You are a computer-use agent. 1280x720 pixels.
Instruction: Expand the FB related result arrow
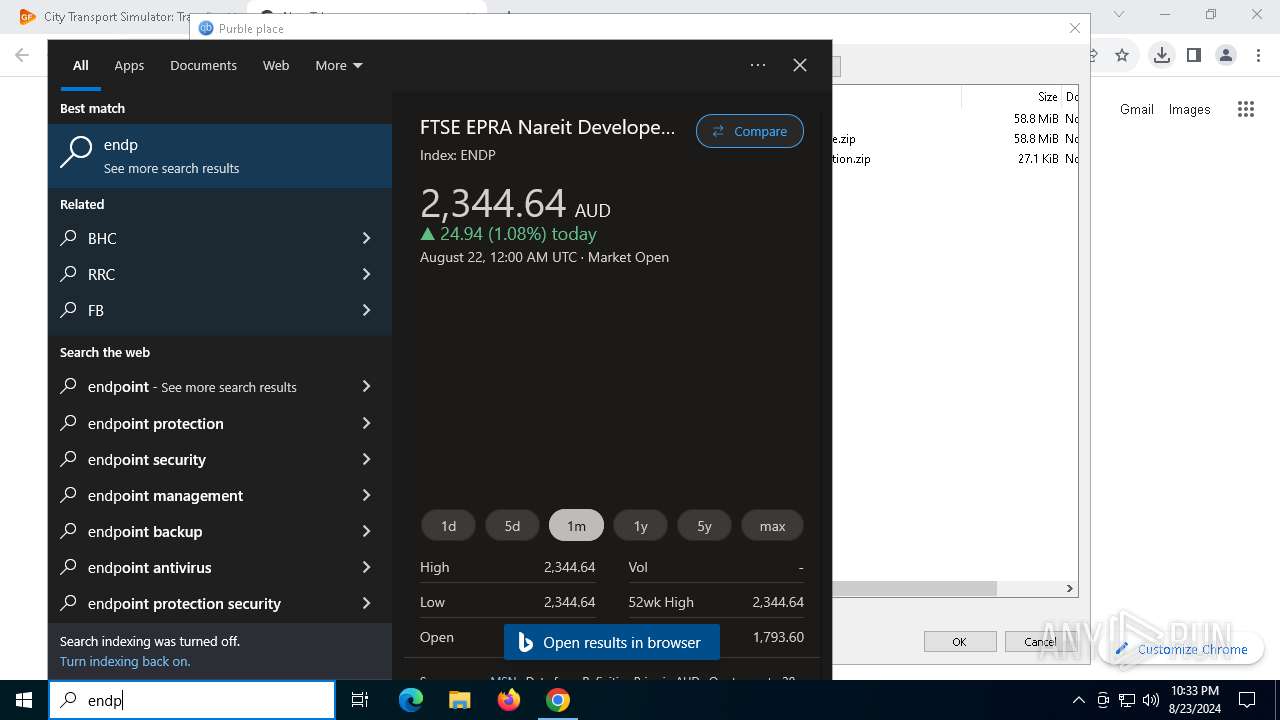366,310
